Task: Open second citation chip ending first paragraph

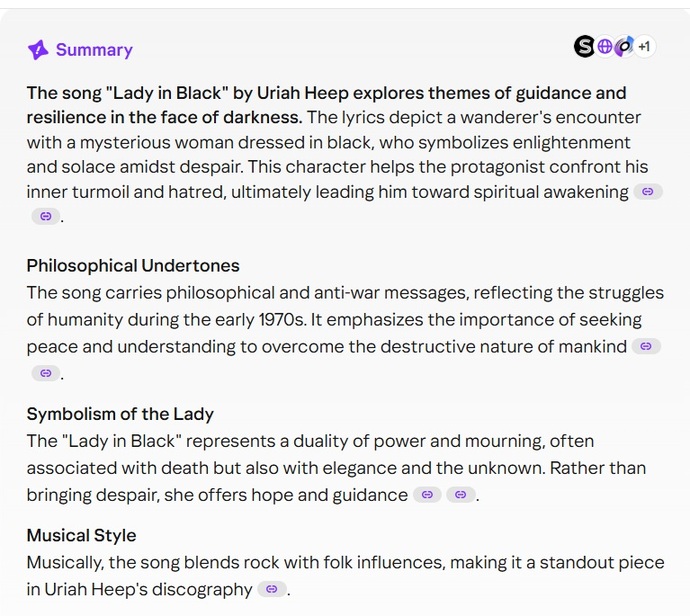Action: pyautogui.click(x=46, y=216)
